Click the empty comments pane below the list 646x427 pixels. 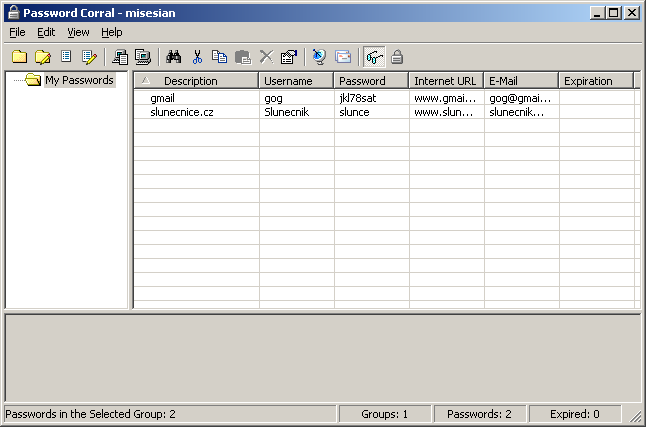pyautogui.click(x=323, y=357)
